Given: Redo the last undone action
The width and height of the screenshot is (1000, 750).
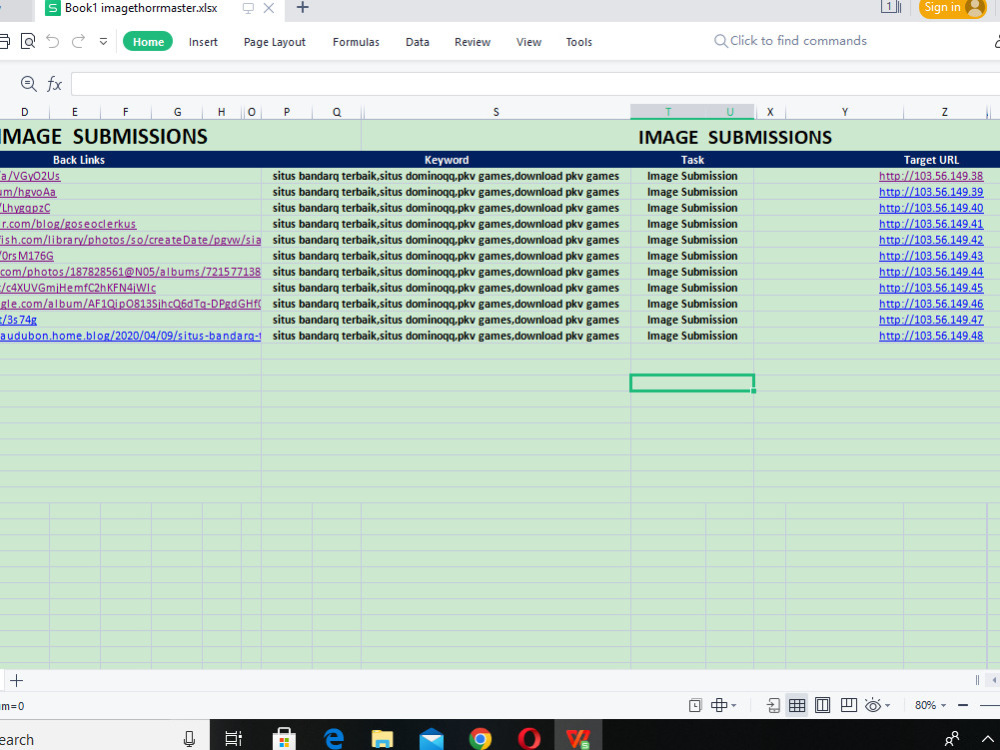Looking at the screenshot, I should click(78, 42).
